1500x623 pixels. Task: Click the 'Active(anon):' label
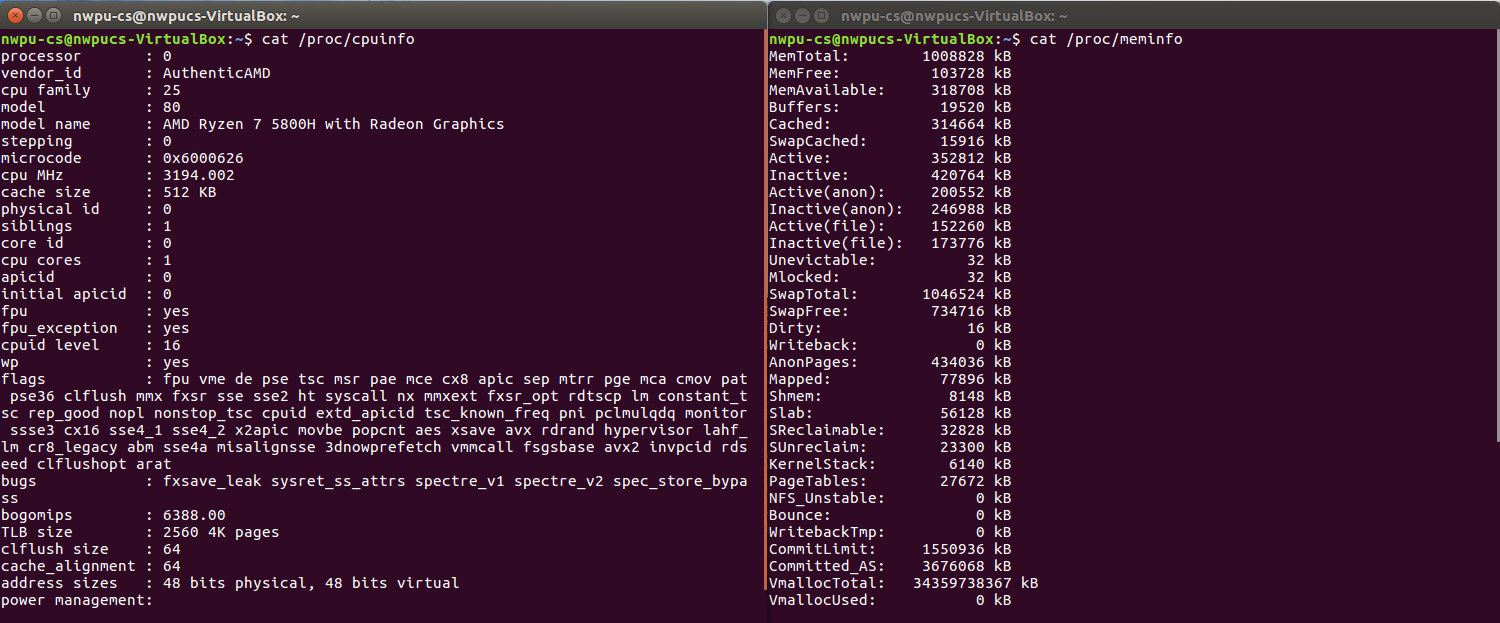[x=827, y=192]
